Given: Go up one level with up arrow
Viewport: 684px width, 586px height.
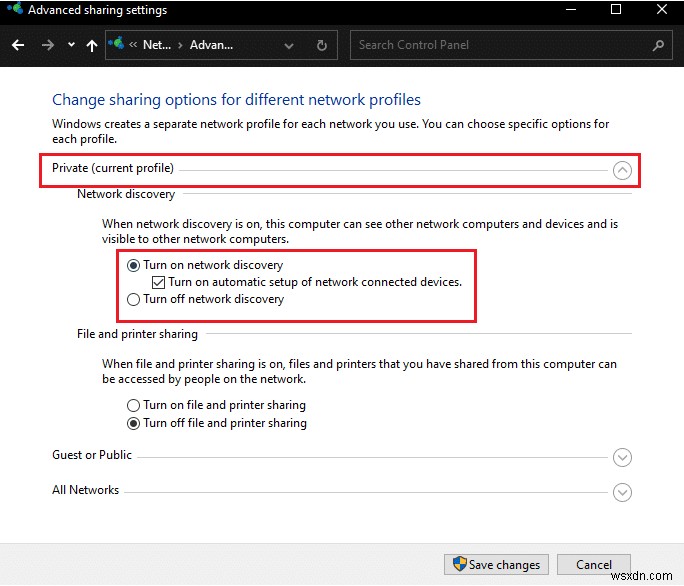Looking at the screenshot, I should [x=92, y=45].
